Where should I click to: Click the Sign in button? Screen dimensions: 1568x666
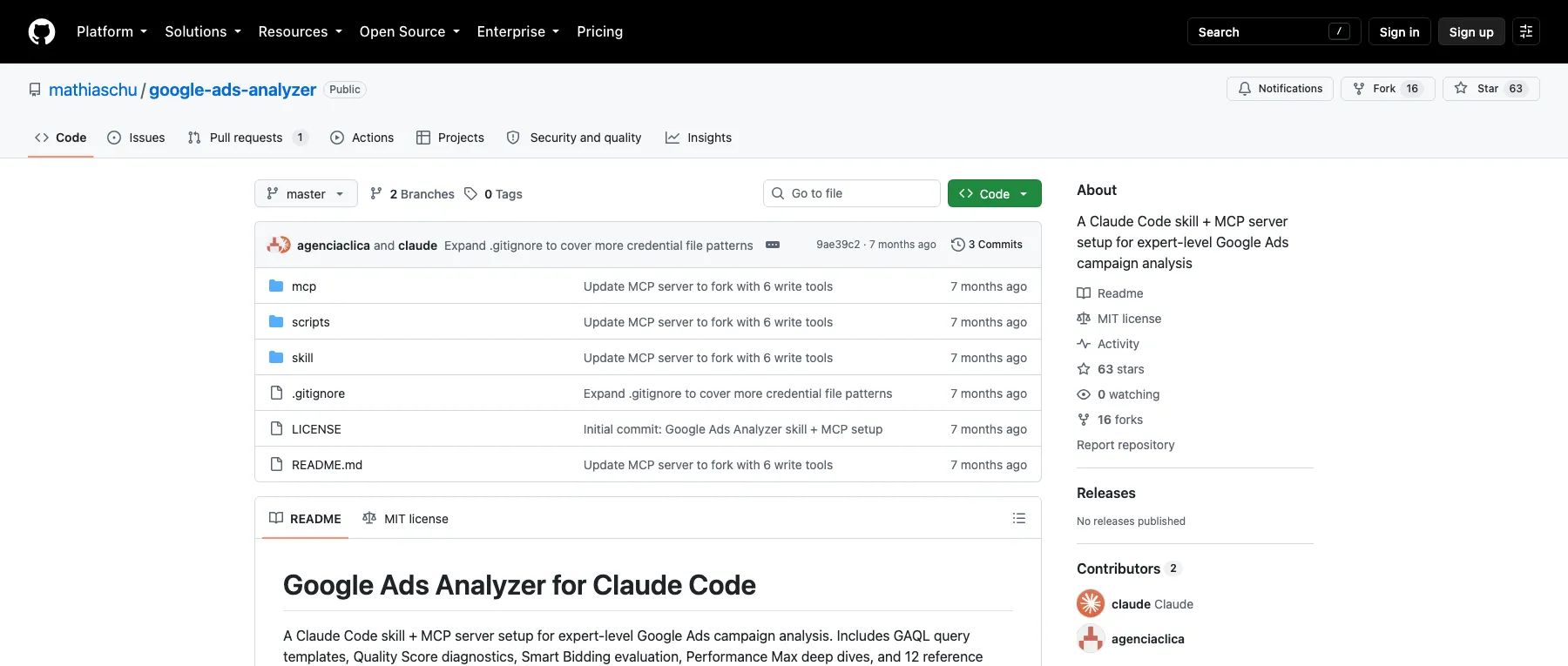1399,31
